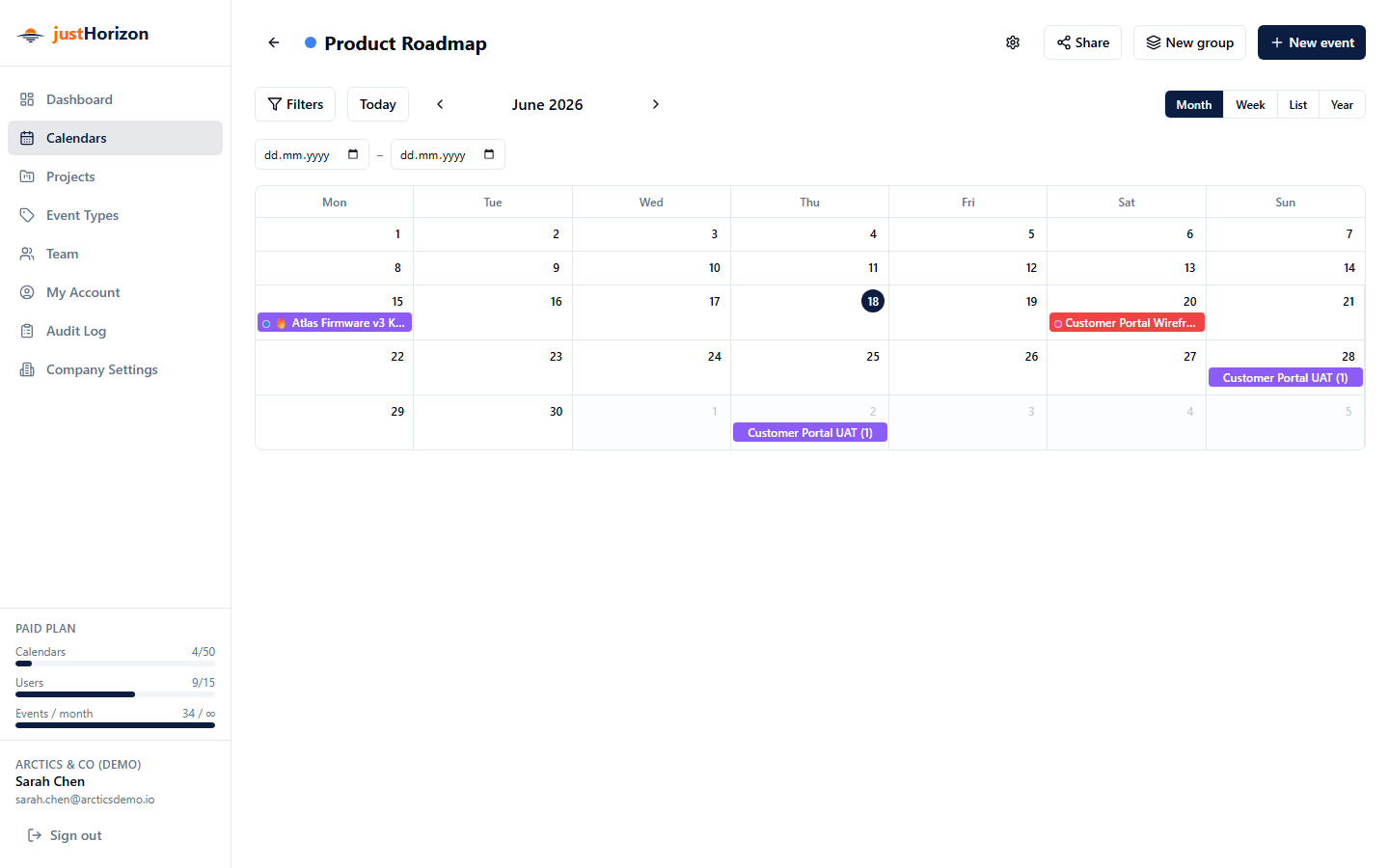Click the justHorizon logo

83,34
